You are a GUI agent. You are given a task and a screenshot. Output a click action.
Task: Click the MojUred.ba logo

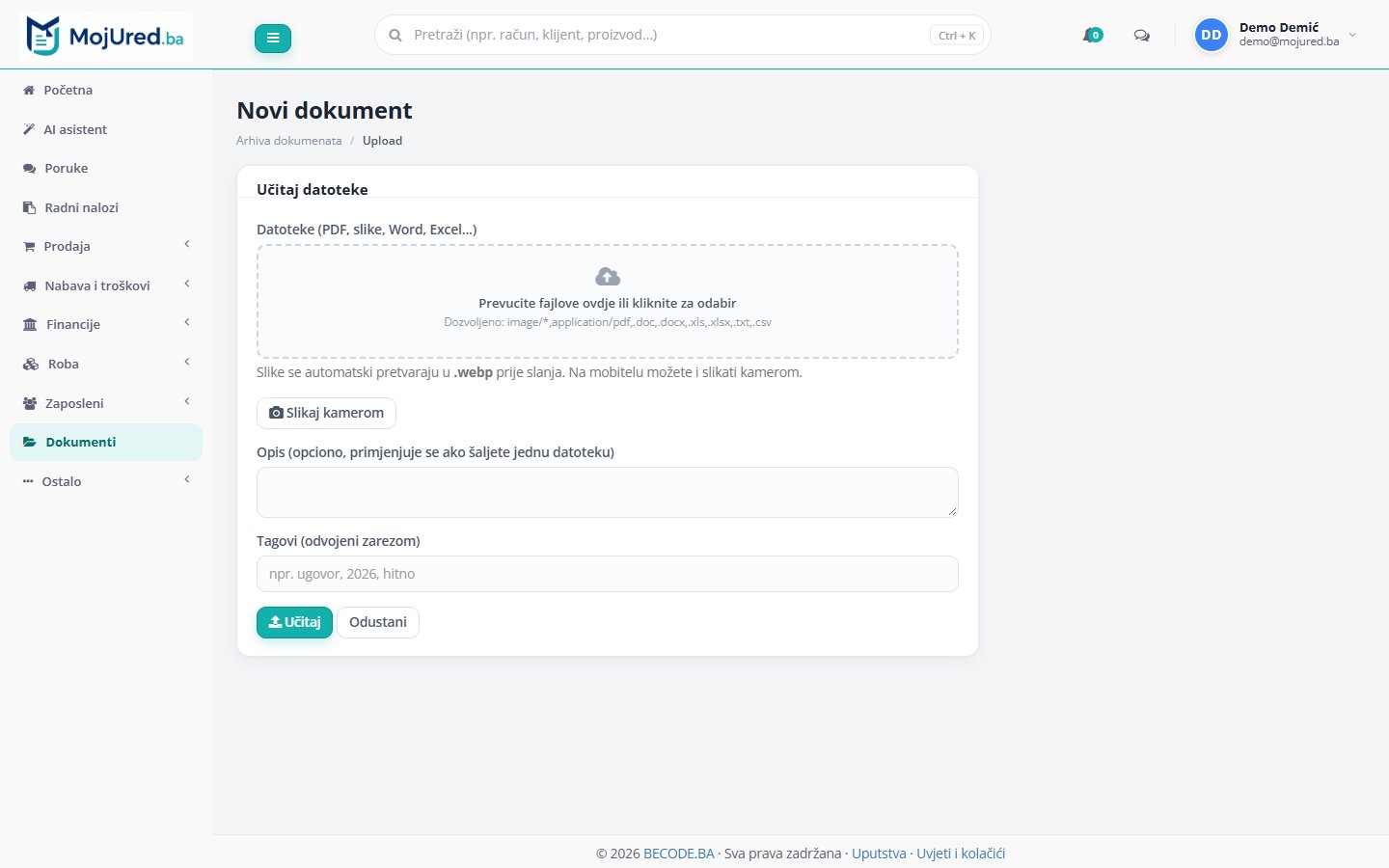click(106, 37)
